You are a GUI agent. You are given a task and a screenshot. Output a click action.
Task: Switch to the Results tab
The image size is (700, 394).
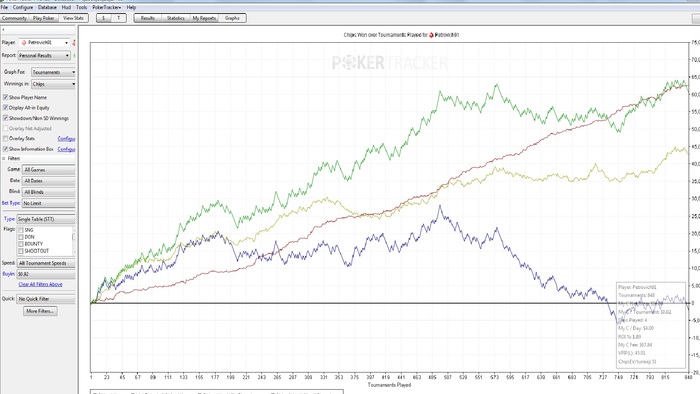coord(148,18)
